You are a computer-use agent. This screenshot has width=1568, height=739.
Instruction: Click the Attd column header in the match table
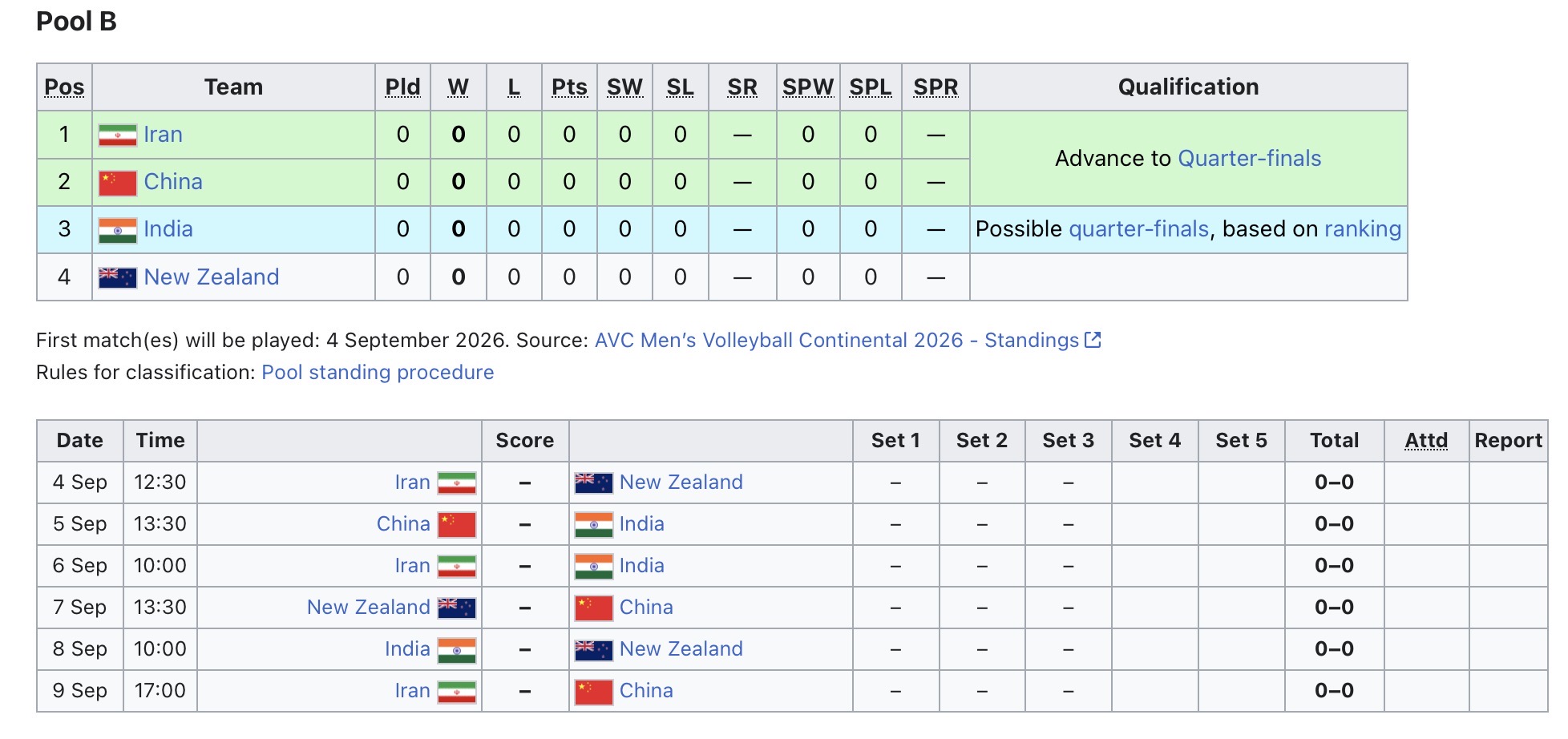coord(1426,441)
